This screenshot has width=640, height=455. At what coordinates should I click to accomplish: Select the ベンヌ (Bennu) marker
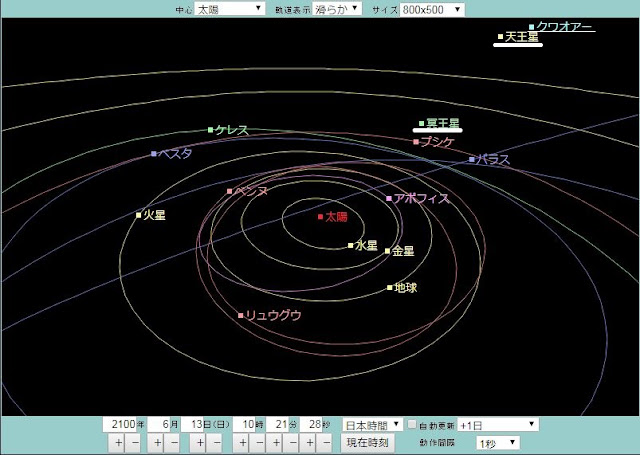tap(229, 191)
